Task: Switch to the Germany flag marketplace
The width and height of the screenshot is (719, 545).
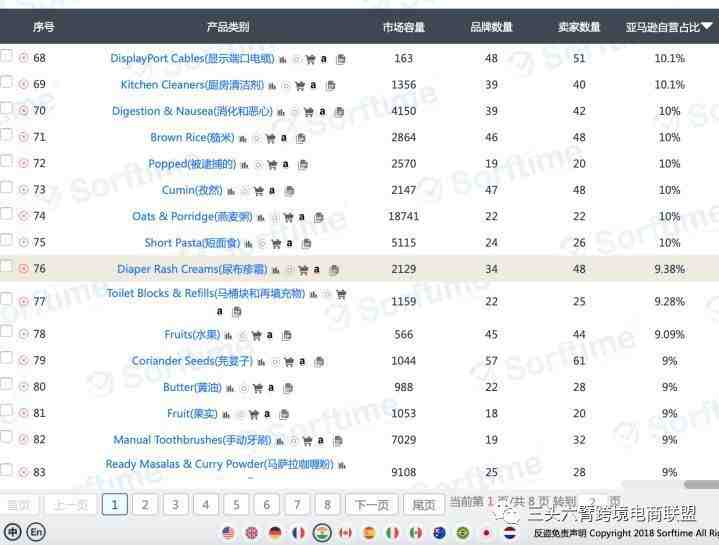Action: click(x=275, y=533)
